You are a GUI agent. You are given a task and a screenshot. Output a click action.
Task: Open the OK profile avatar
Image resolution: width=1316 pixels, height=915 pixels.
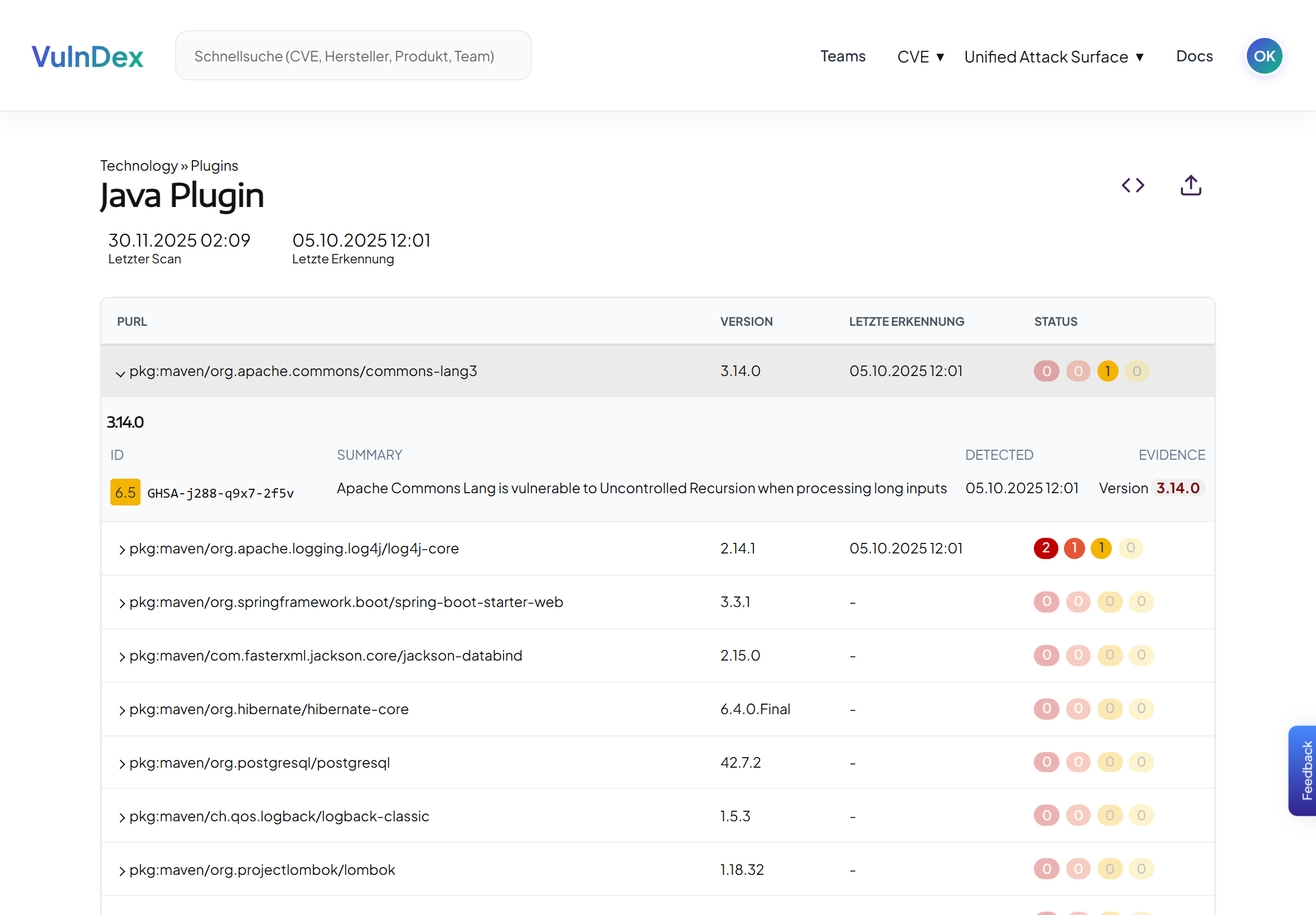1264,55
